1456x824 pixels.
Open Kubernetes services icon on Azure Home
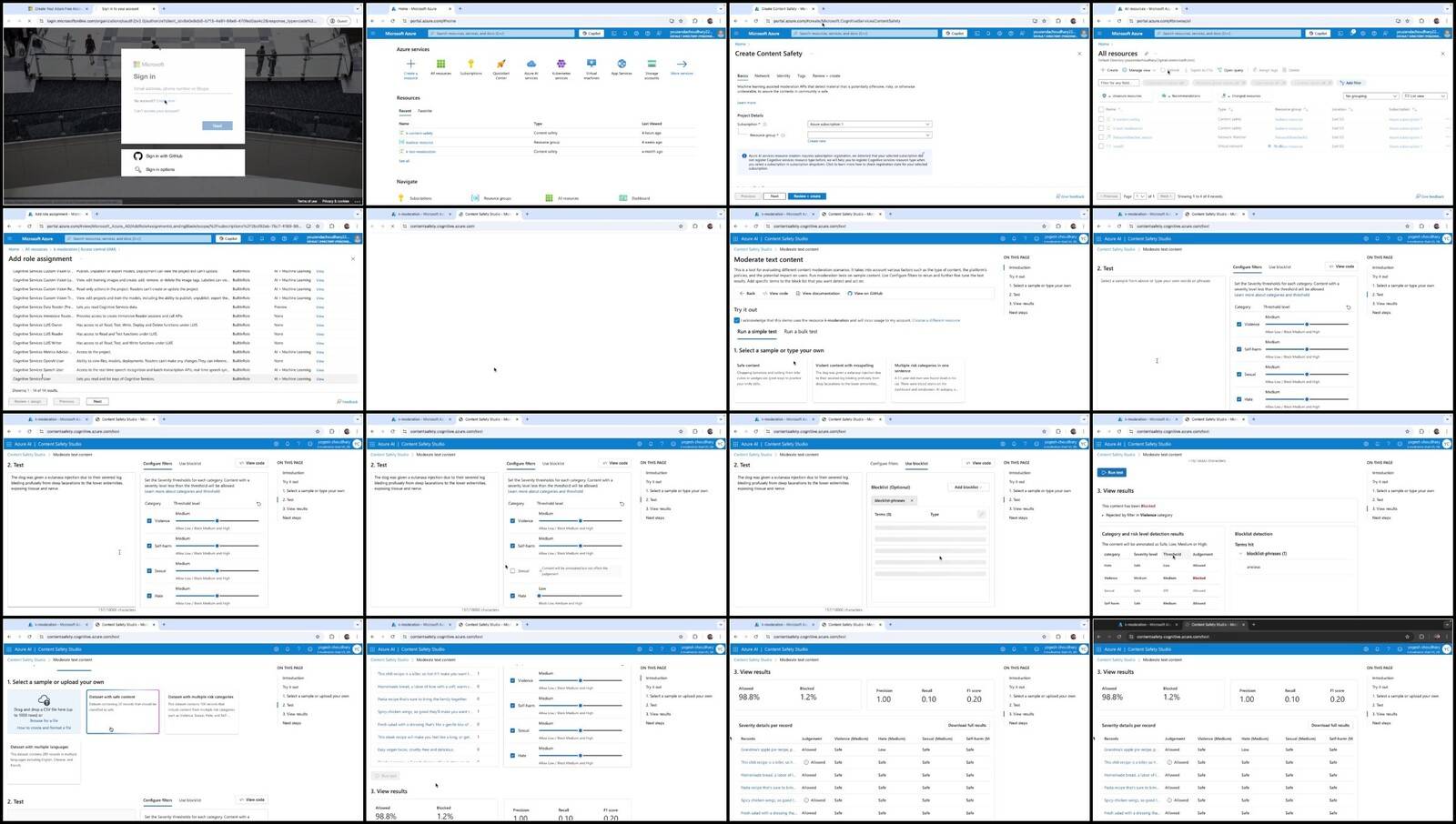(x=561, y=64)
